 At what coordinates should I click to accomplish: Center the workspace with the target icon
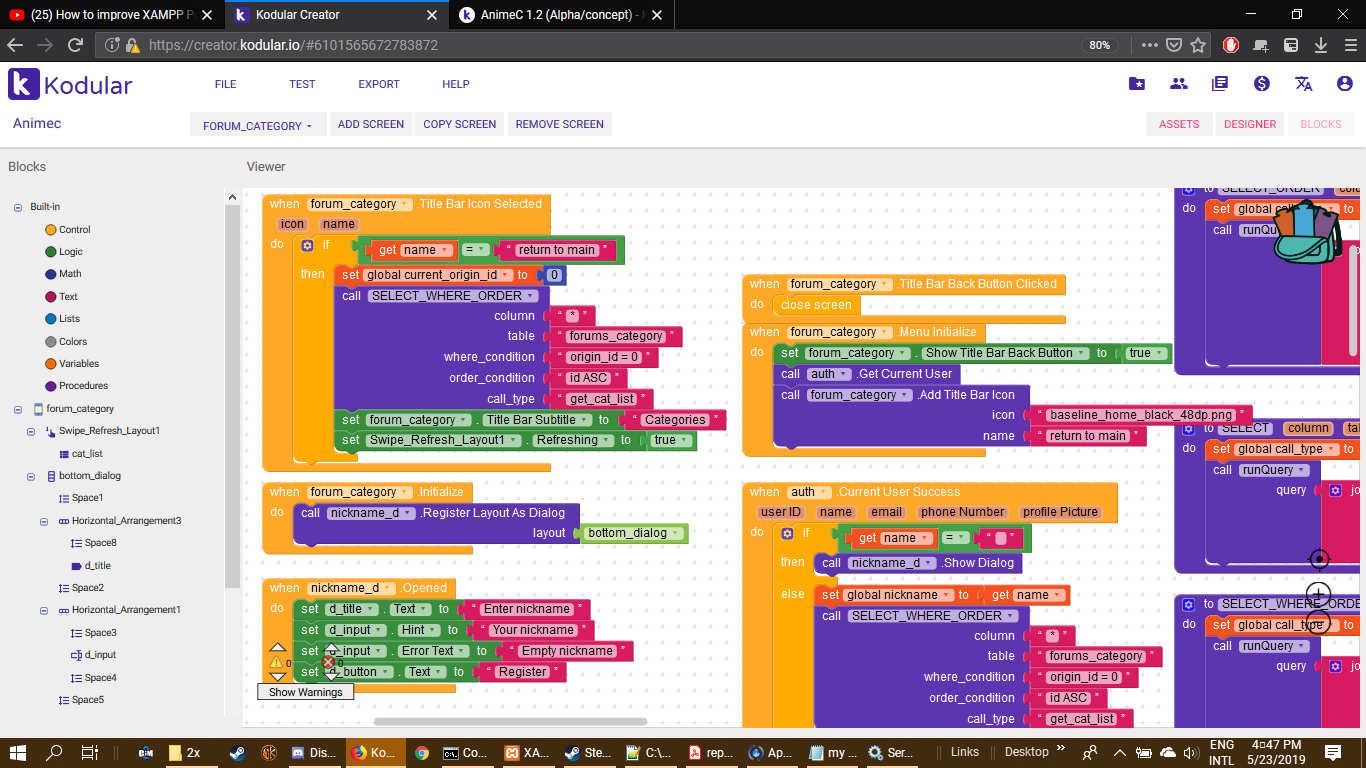pos(1319,559)
